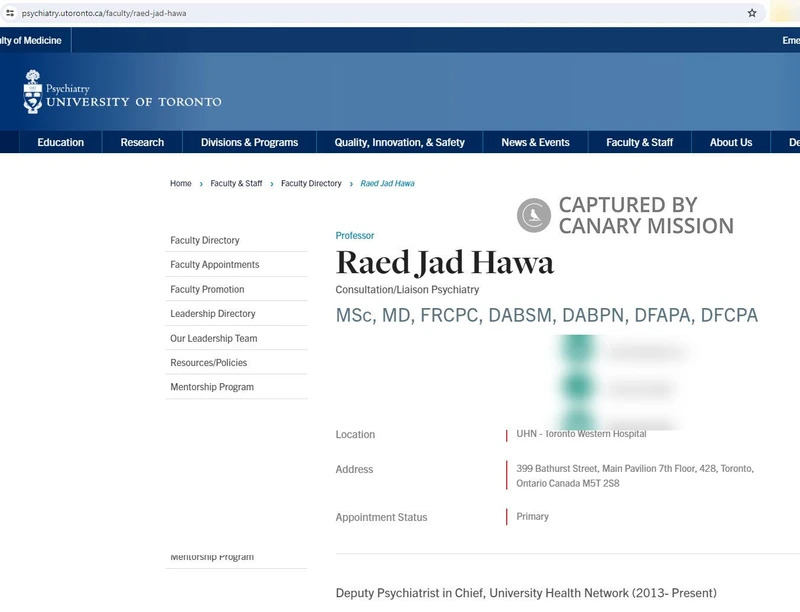
Task: Open the News & Events menu
Action: (536, 142)
